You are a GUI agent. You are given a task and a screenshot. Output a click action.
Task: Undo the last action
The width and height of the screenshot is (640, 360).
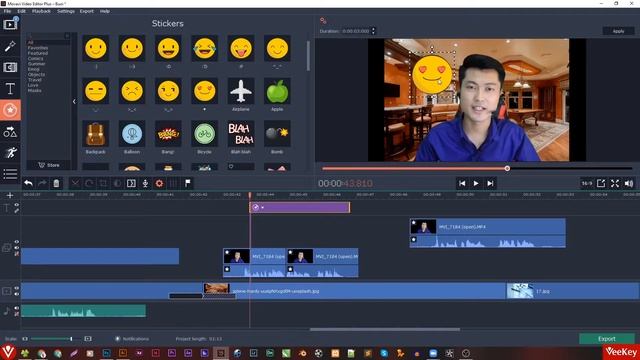point(28,183)
